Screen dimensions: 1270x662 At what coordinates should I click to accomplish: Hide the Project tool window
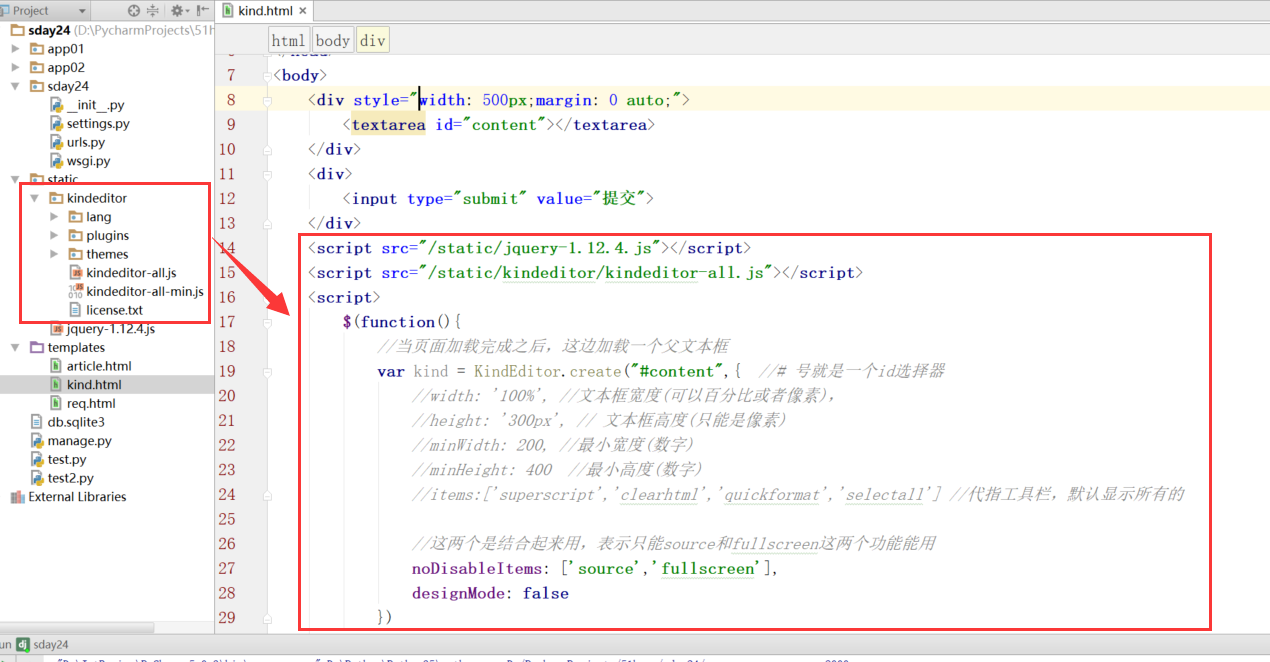203,10
